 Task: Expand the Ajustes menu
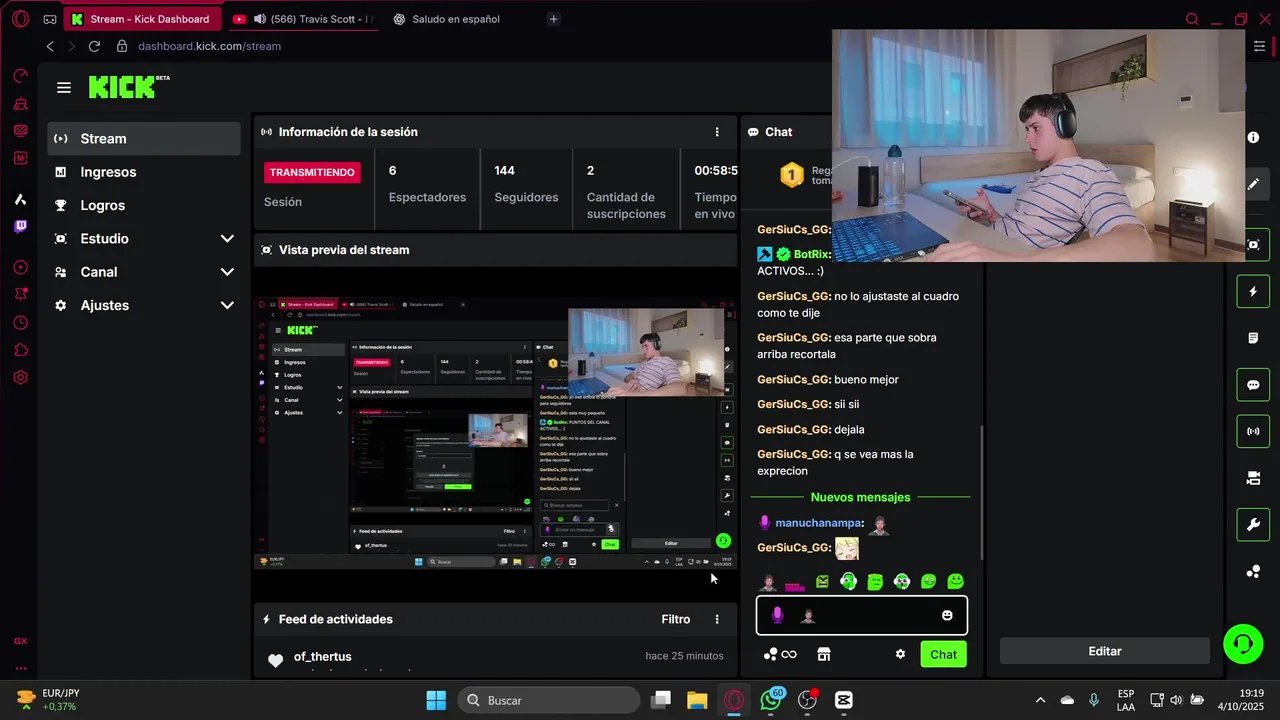coord(144,305)
